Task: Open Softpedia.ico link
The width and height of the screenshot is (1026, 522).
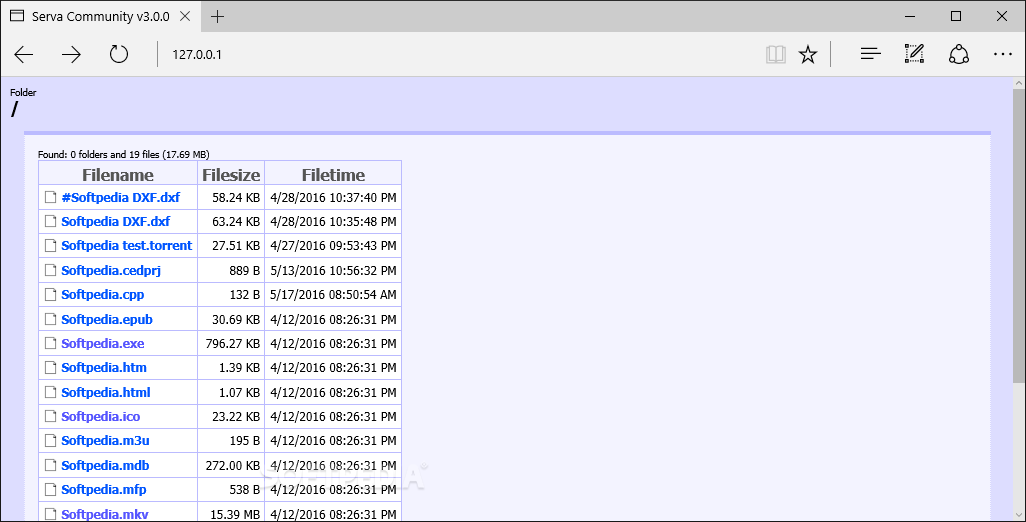Action: [x=101, y=417]
